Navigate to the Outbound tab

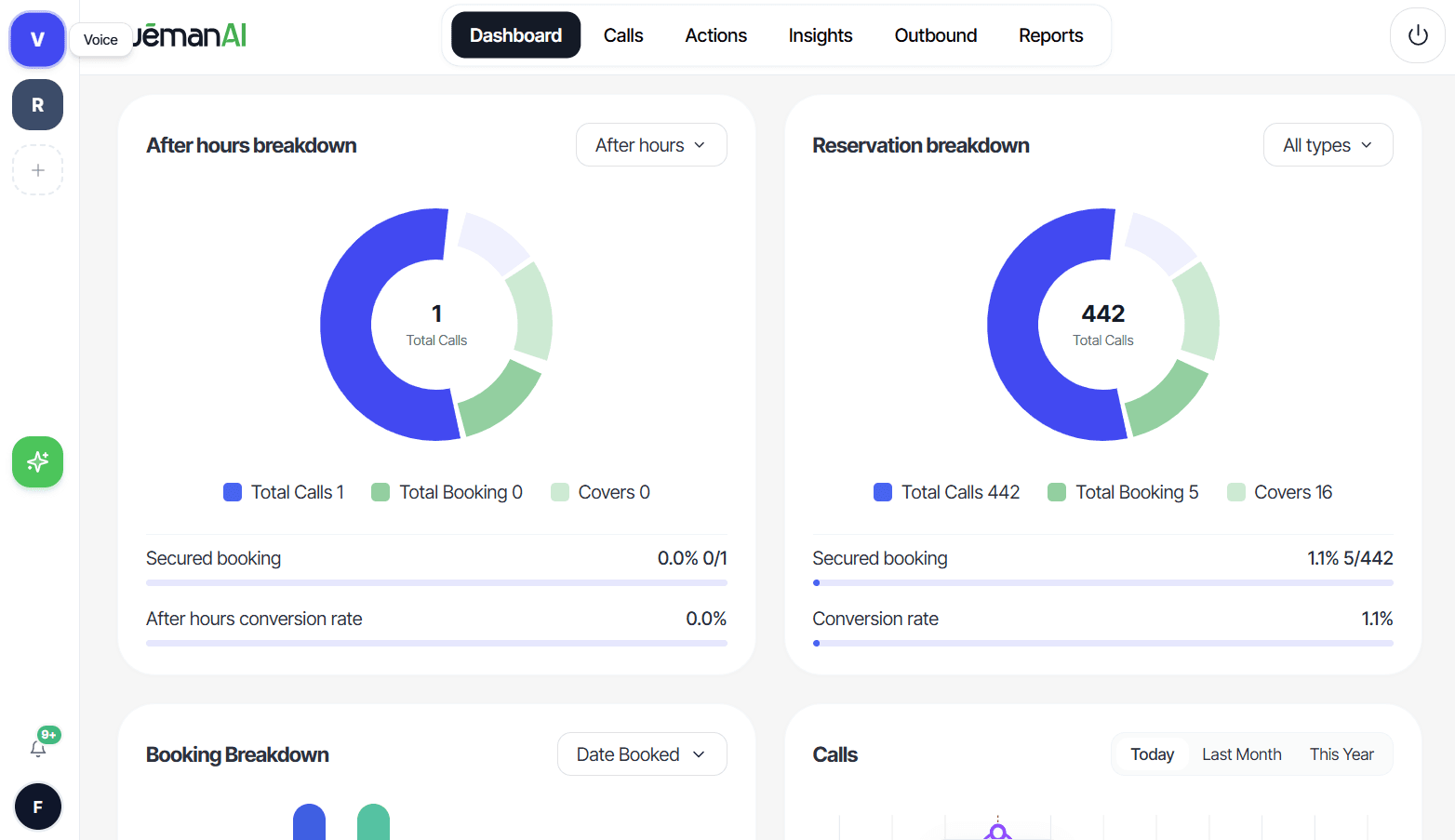coord(936,35)
